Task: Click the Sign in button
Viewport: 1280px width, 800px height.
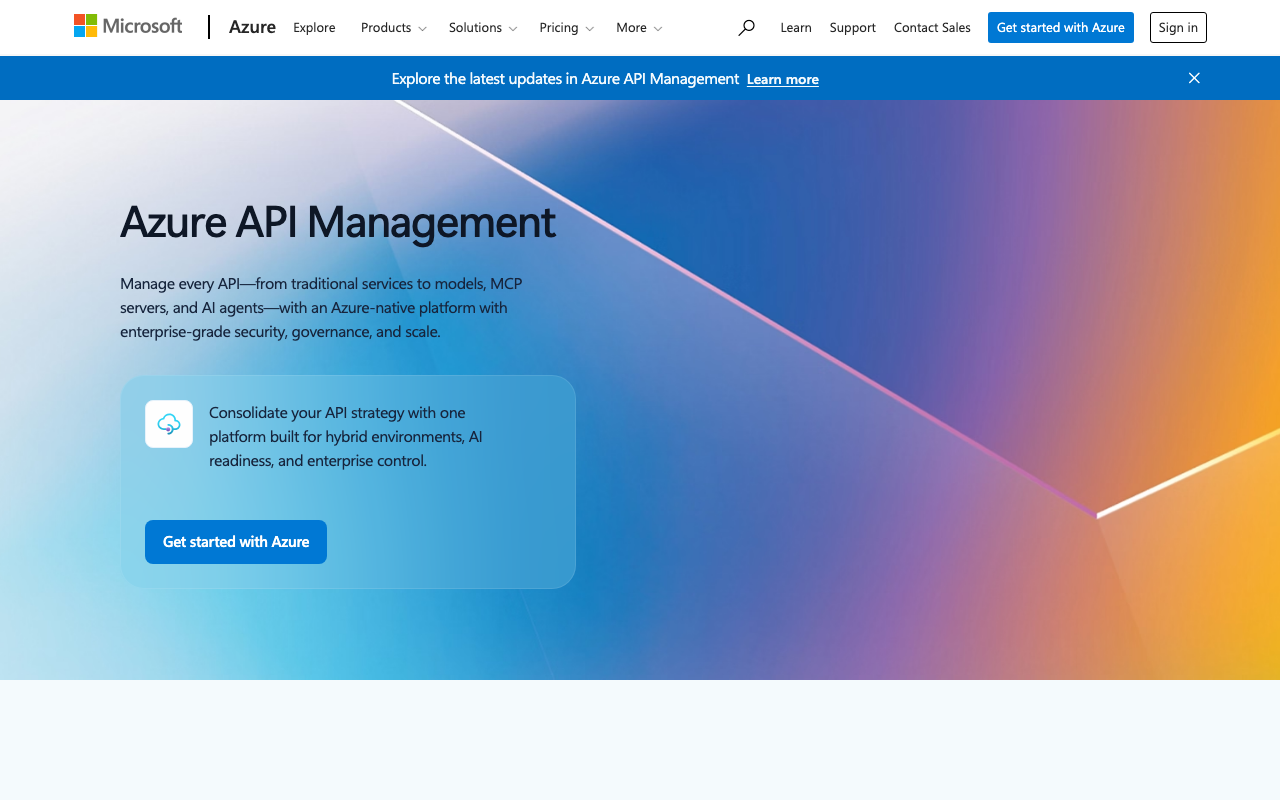Action: click(x=1178, y=28)
